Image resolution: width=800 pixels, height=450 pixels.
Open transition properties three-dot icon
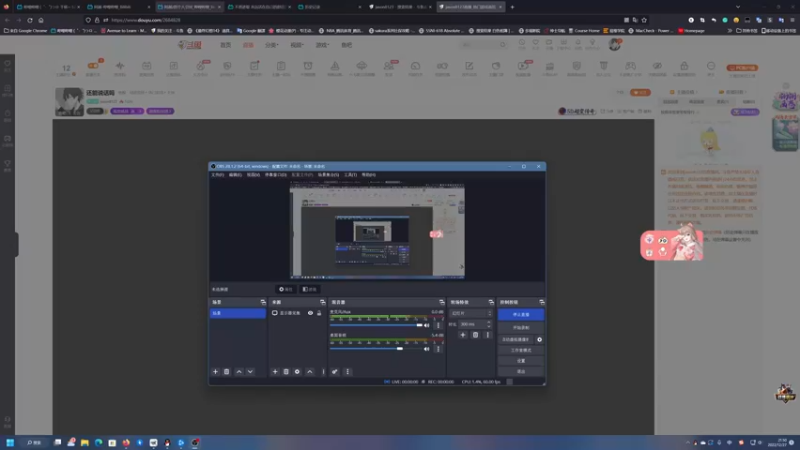pyautogui.click(x=487, y=335)
